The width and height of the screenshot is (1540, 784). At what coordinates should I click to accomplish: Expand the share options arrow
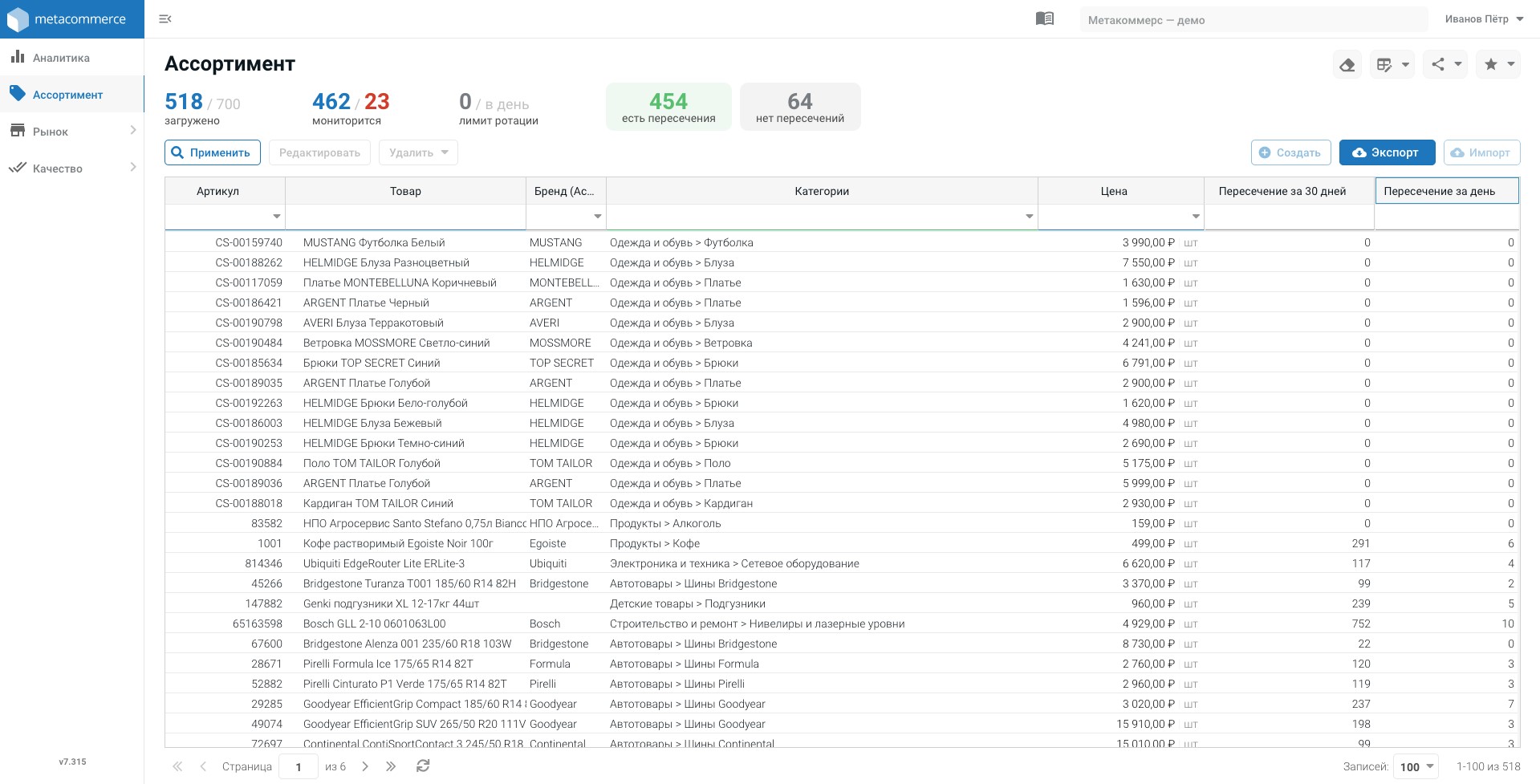pyautogui.click(x=1458, y=64)
